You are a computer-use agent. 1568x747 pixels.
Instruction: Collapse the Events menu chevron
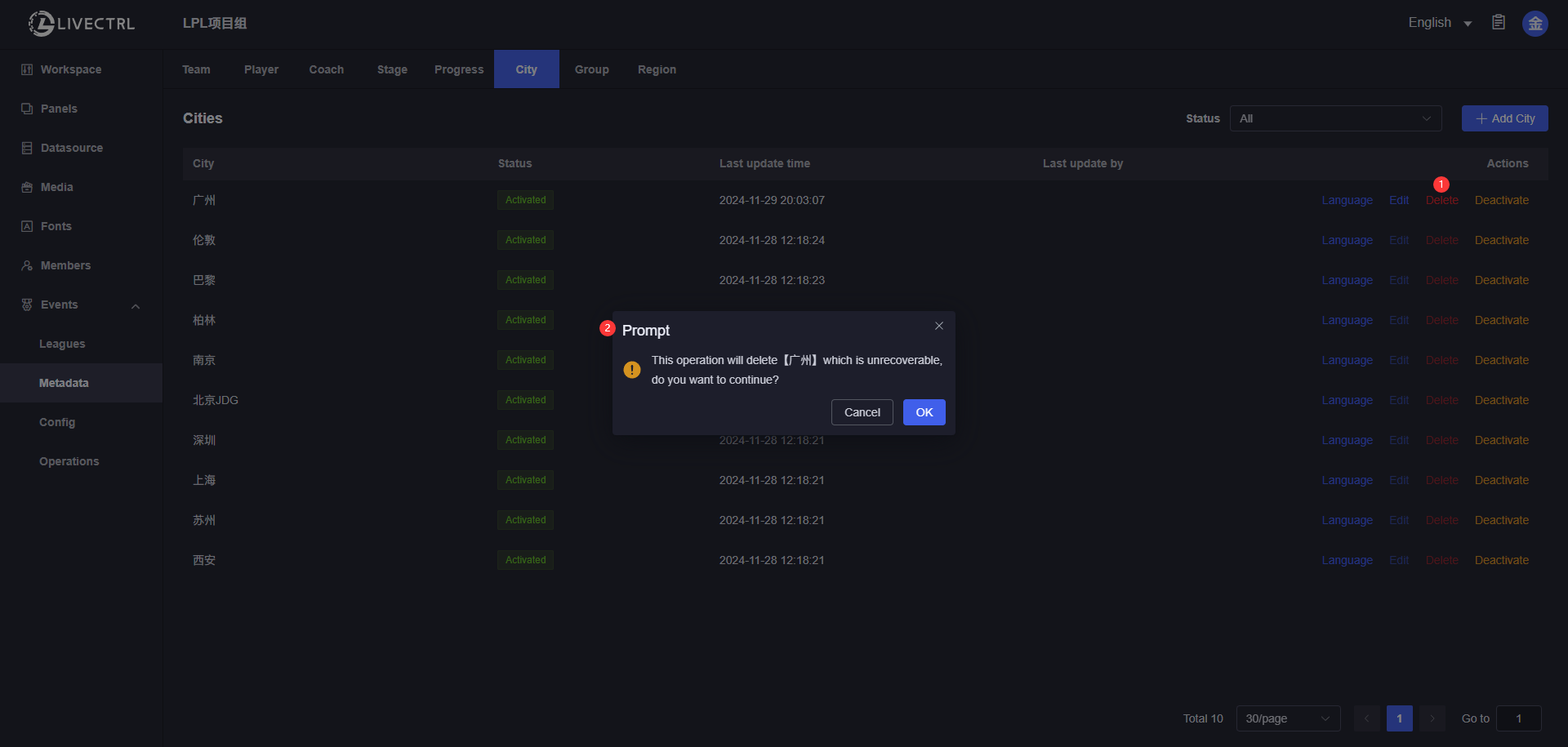click(x=136, y=306)
